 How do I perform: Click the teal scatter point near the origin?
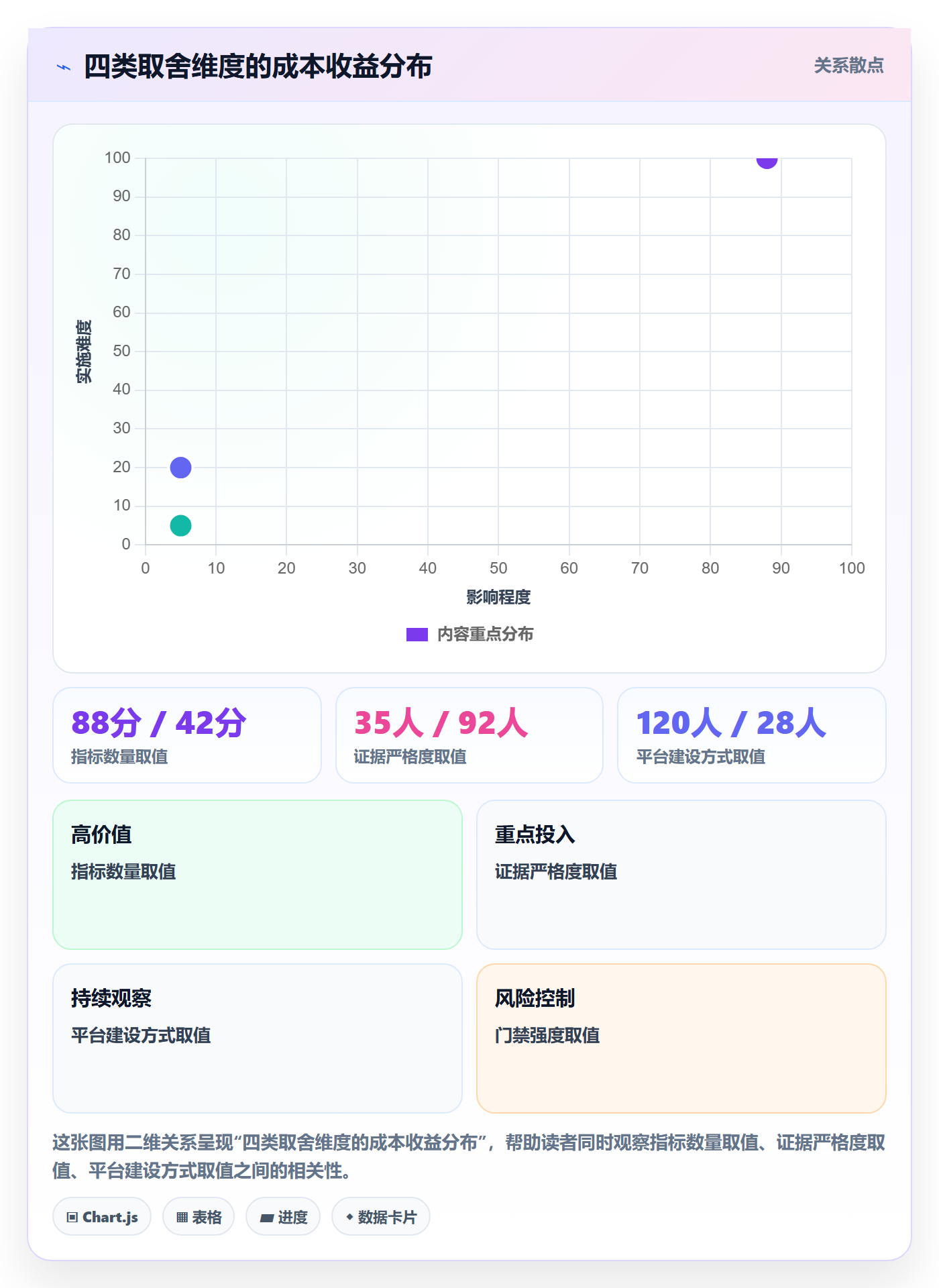click(x=180, y=525)
